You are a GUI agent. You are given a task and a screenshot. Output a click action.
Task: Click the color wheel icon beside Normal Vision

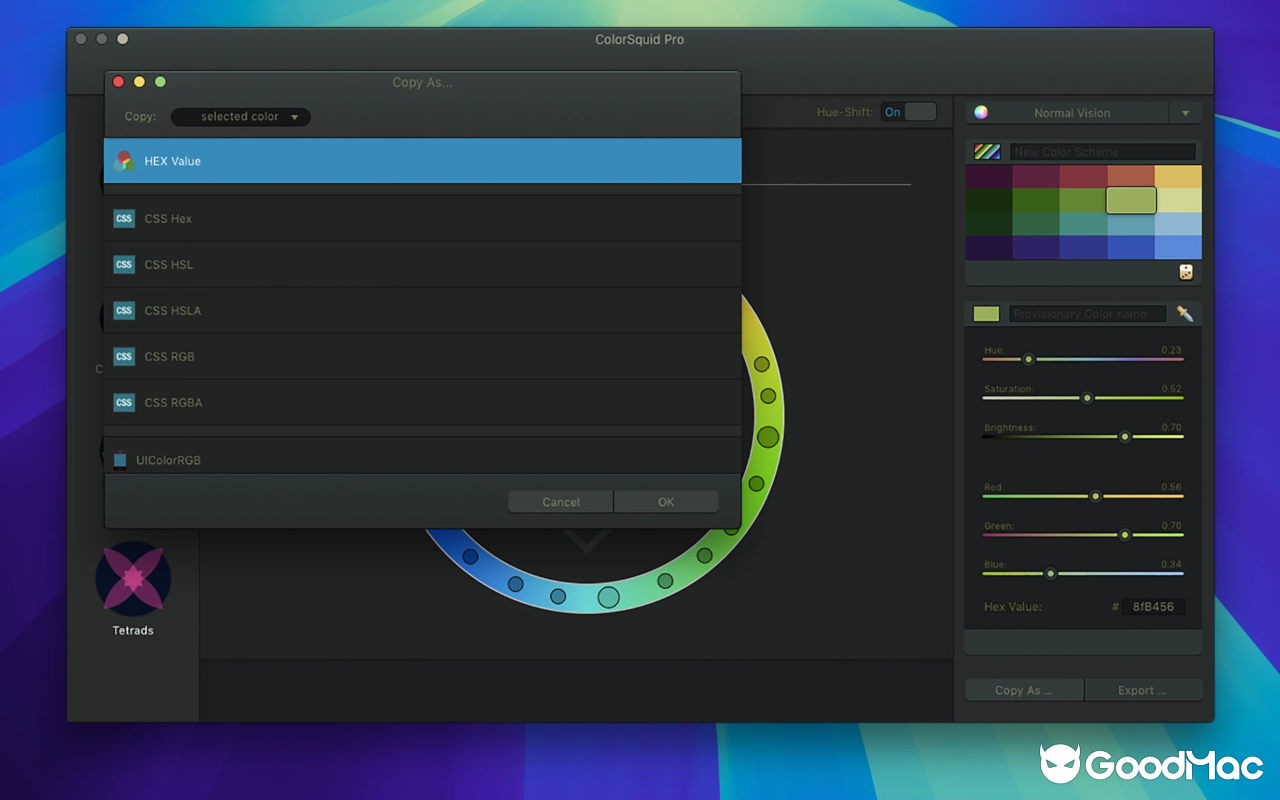[980, 112]
